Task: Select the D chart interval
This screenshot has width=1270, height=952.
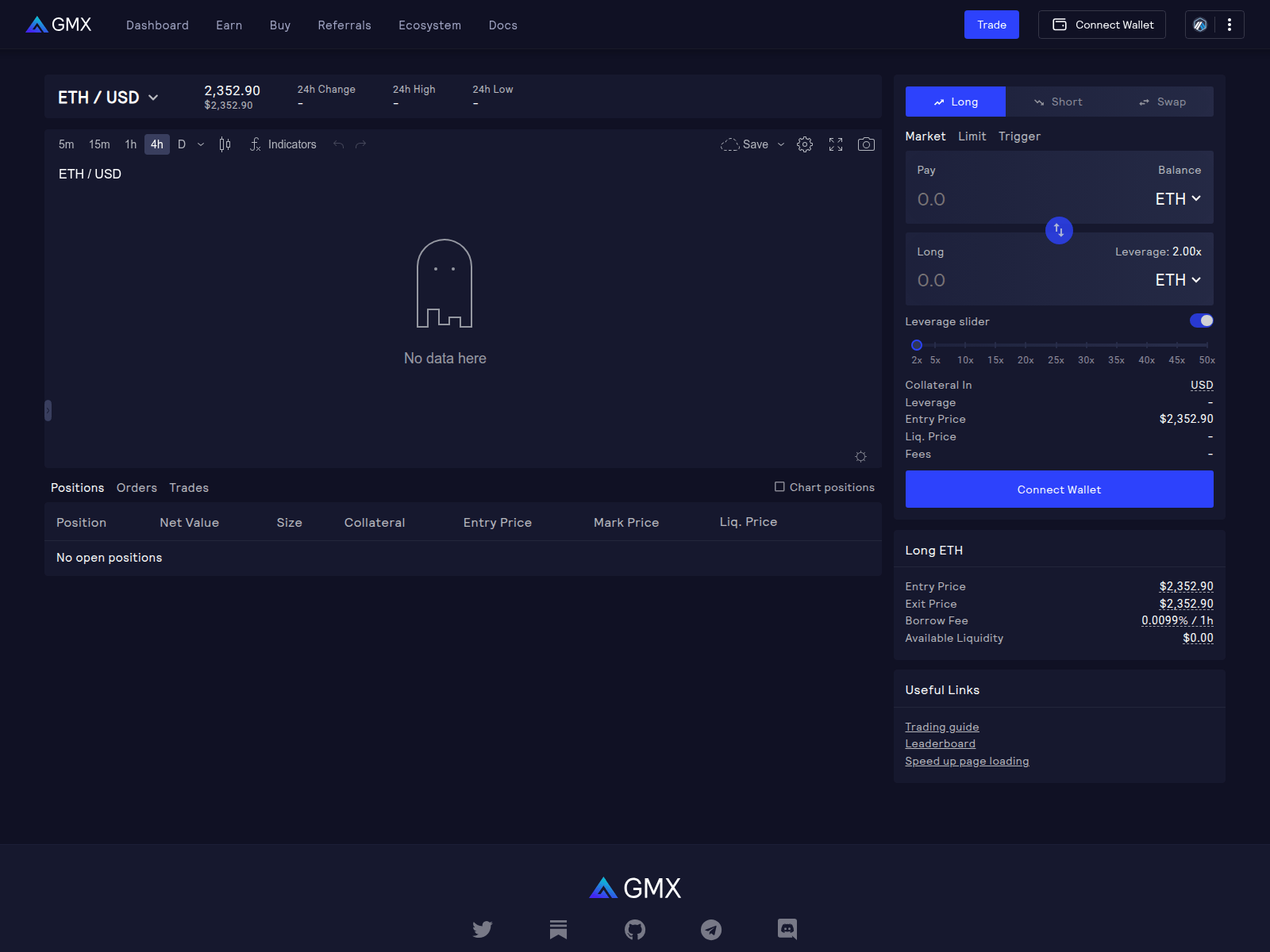Action: pos(182,144)
